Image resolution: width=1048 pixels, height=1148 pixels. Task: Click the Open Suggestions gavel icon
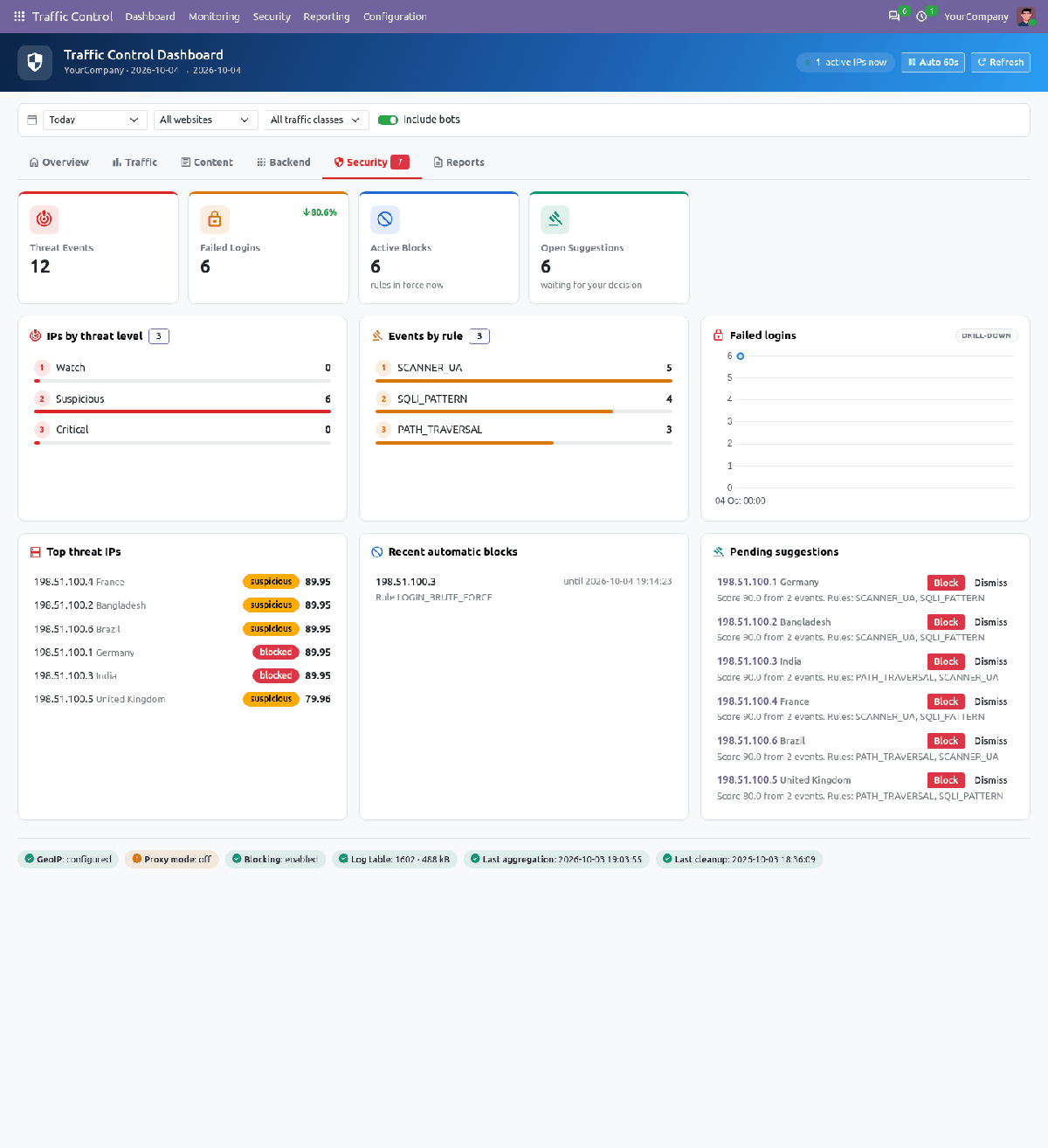(555, 219)
